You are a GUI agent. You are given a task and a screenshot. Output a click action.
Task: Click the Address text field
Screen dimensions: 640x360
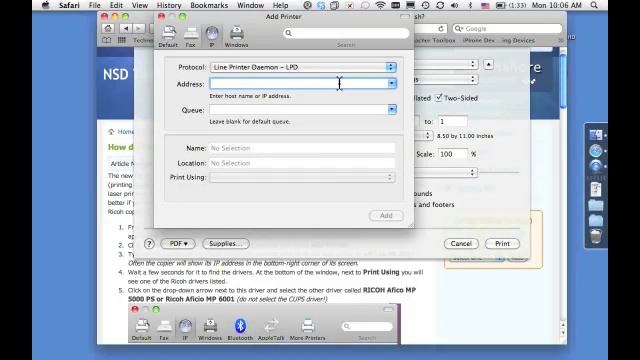[298, 84]
